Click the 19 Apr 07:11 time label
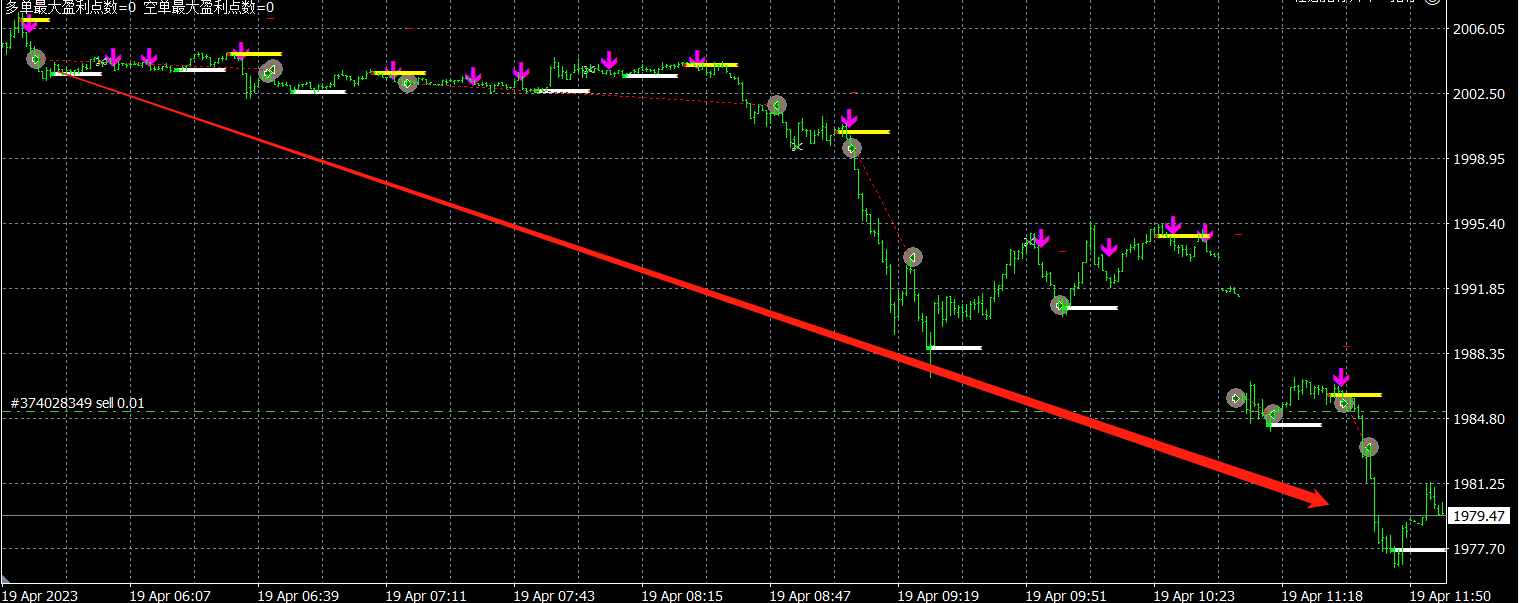The height and width of the screenshot is (603, 1520). tap(426, 595)
